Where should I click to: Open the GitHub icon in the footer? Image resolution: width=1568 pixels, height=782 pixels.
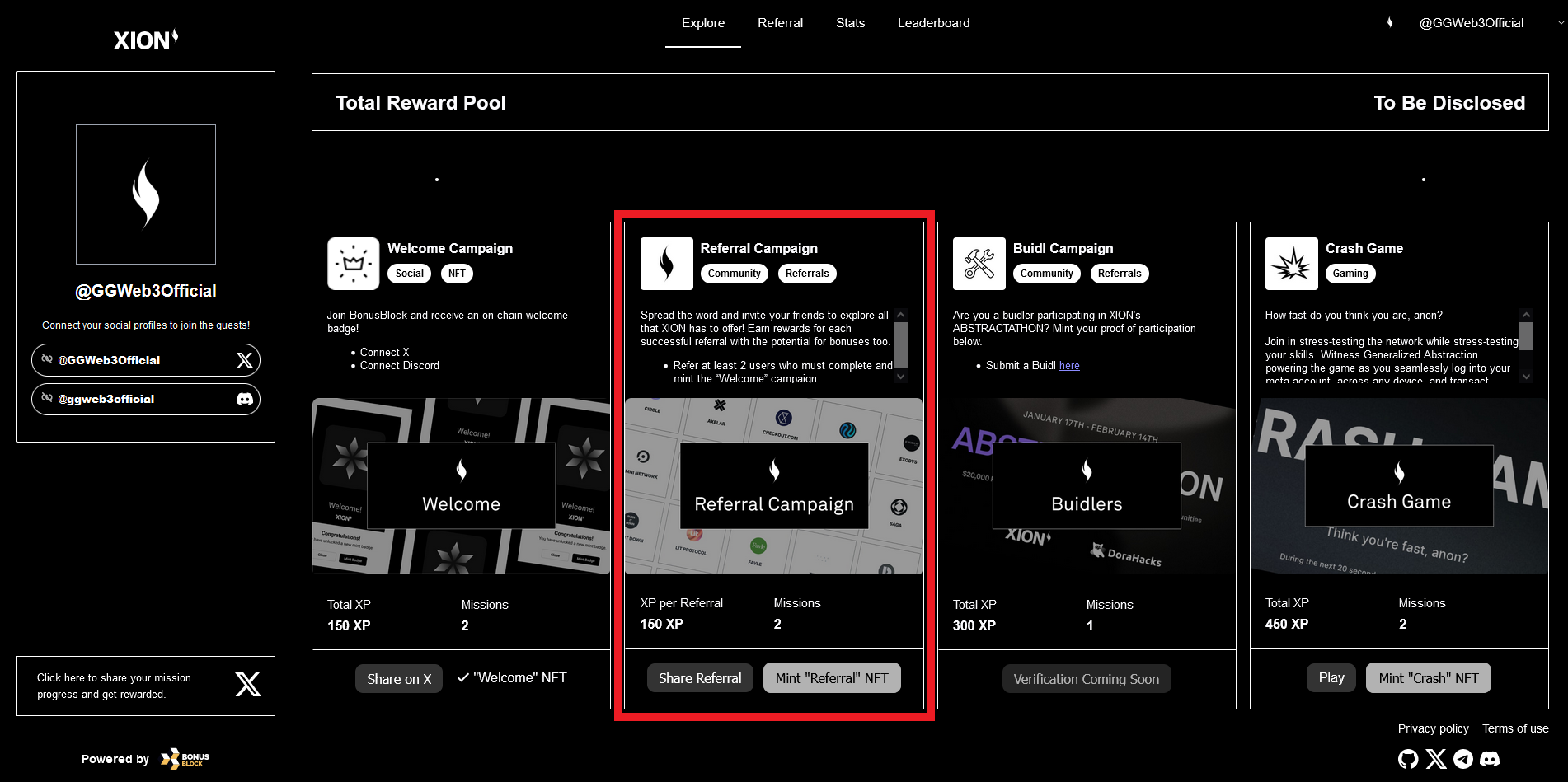1408,759
